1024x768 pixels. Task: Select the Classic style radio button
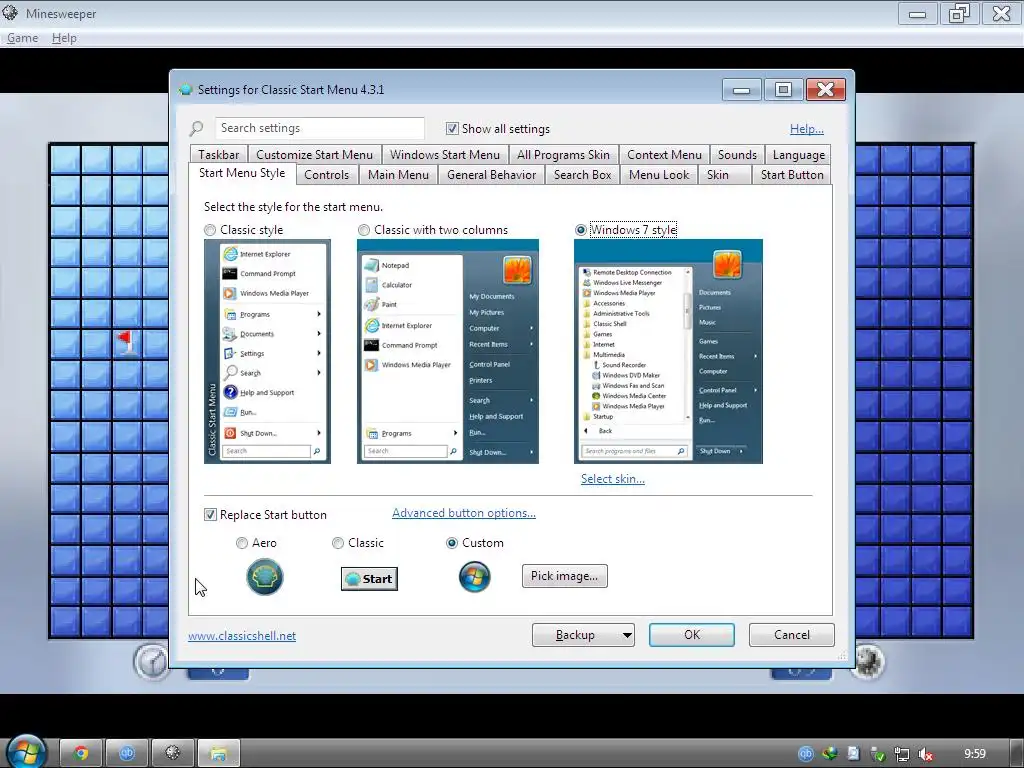coord(210,230)
